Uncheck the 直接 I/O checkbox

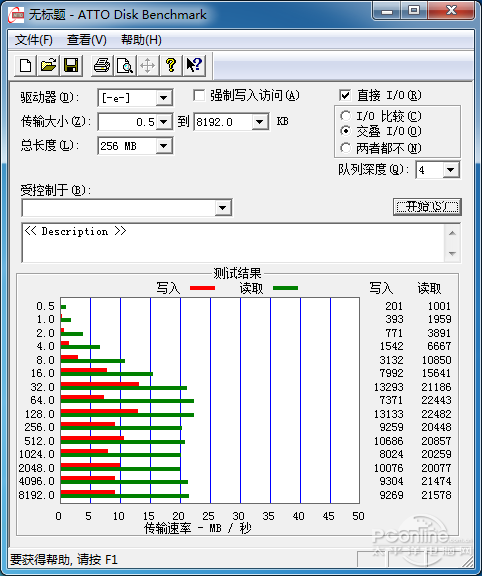pyautogui.click(x=345, y=96)
